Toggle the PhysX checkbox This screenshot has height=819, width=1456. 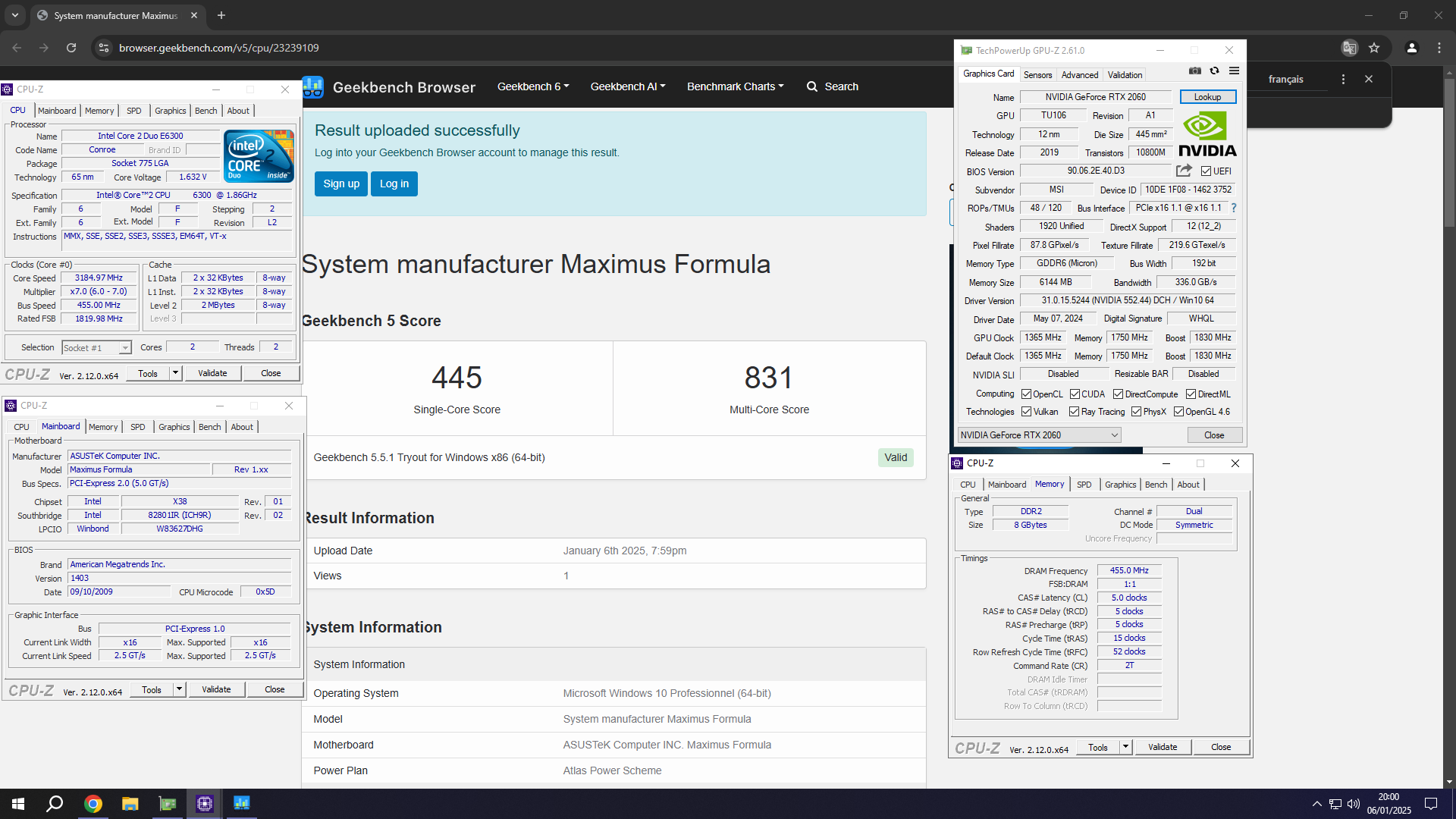tap(1136, 412)
